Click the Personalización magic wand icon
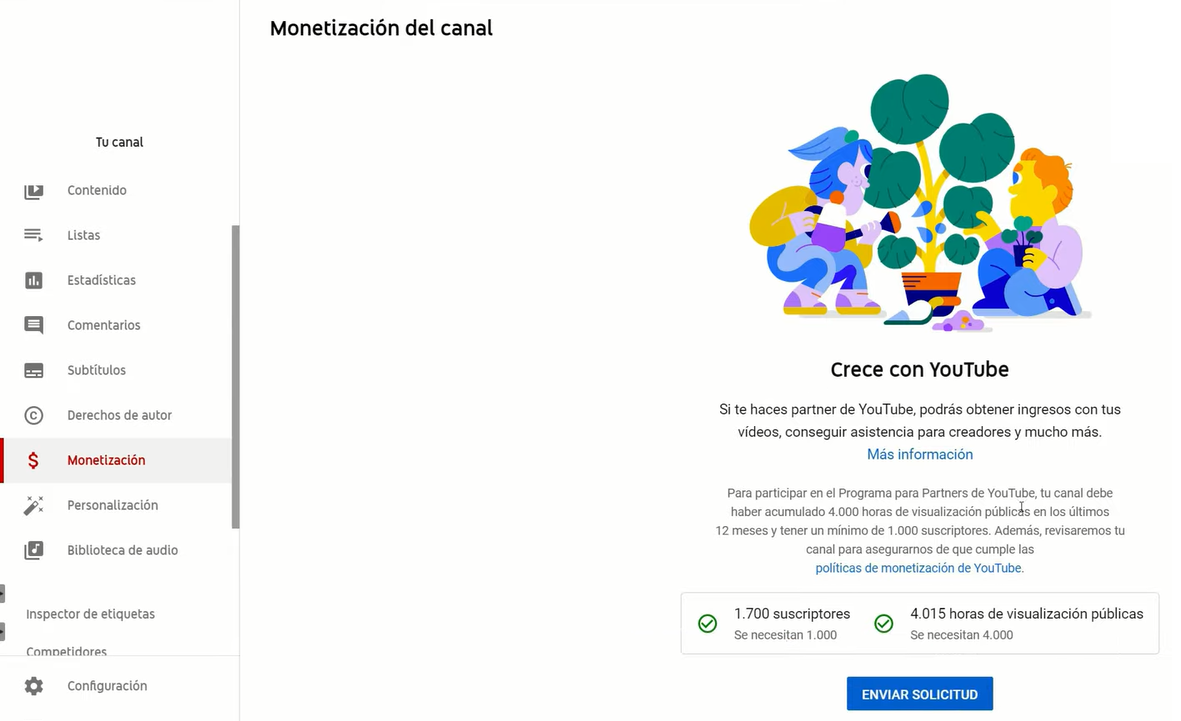Viewport: 1181px width, 721px height. 33,506
